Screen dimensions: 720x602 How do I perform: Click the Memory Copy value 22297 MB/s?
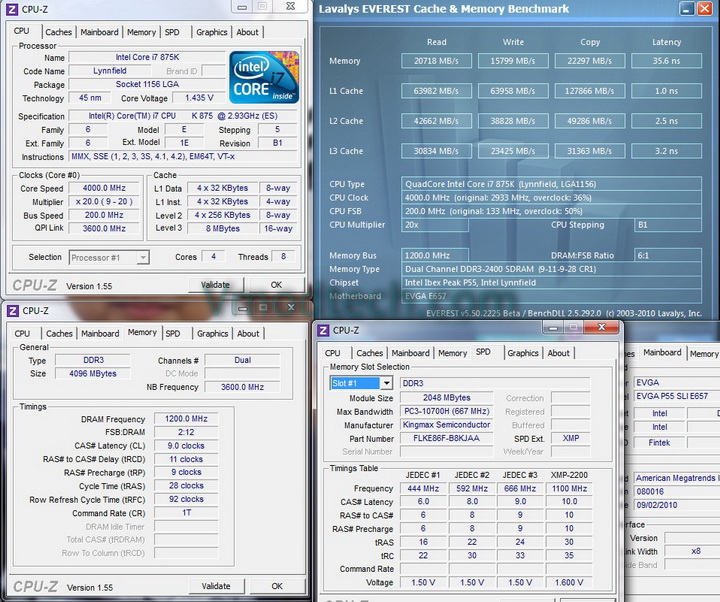[x=590, y=61]
